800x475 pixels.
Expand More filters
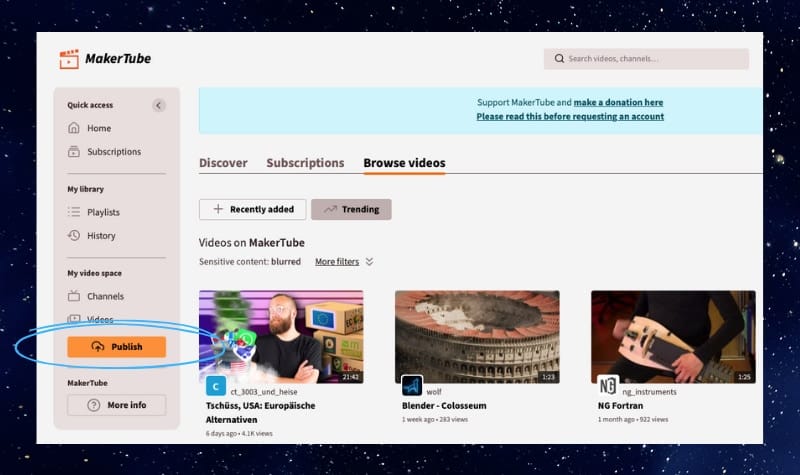(344, 262)
